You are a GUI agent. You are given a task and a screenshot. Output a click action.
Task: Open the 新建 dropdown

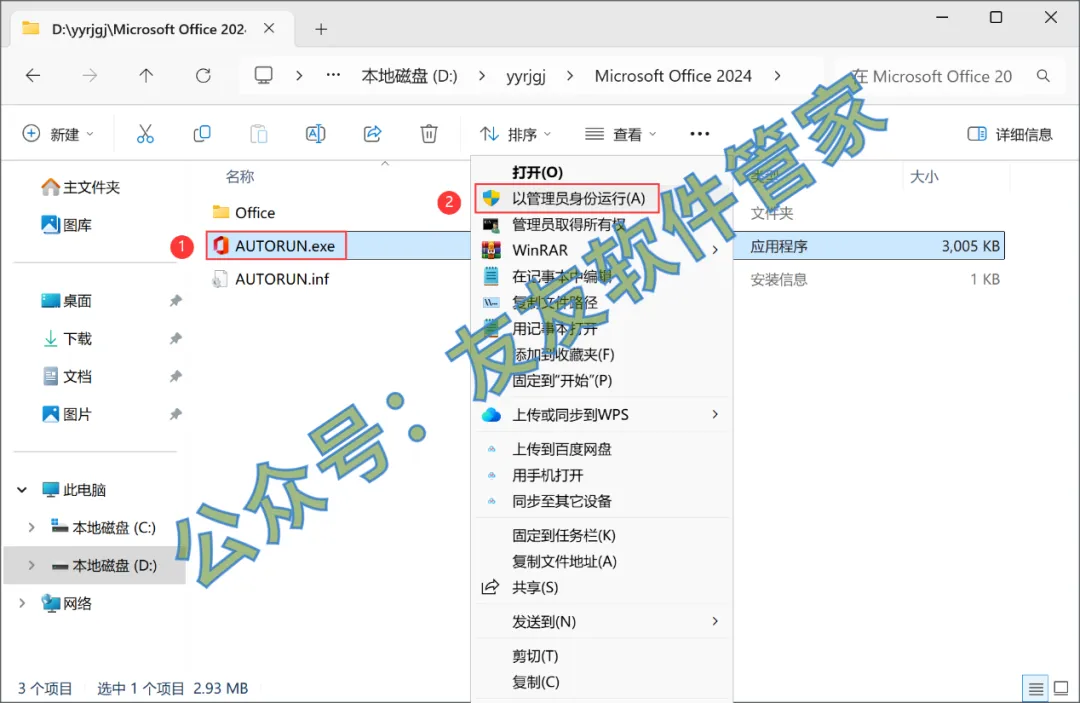click(58, 134)
